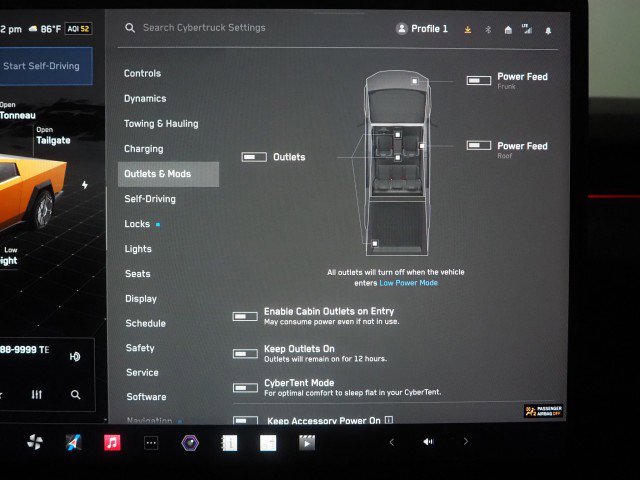
Task: Tap the Passenger Airbag Off indicator
Action: coord(544,411)
